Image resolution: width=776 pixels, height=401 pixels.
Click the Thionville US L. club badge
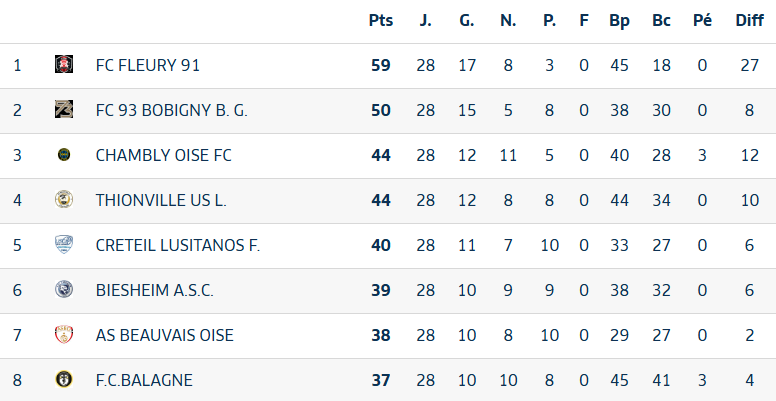(64, 200)
